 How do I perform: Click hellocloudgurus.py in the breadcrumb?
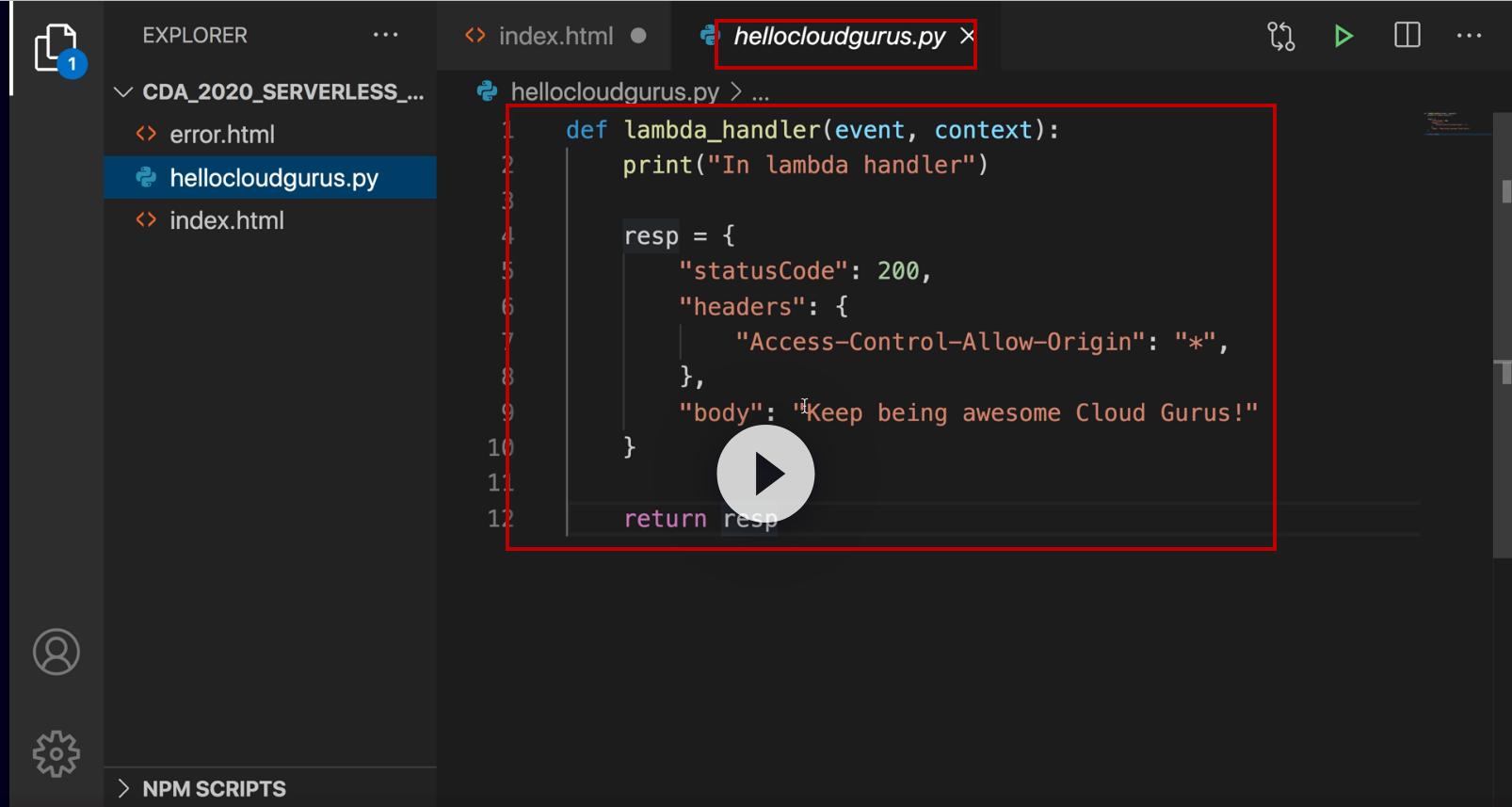615,91
